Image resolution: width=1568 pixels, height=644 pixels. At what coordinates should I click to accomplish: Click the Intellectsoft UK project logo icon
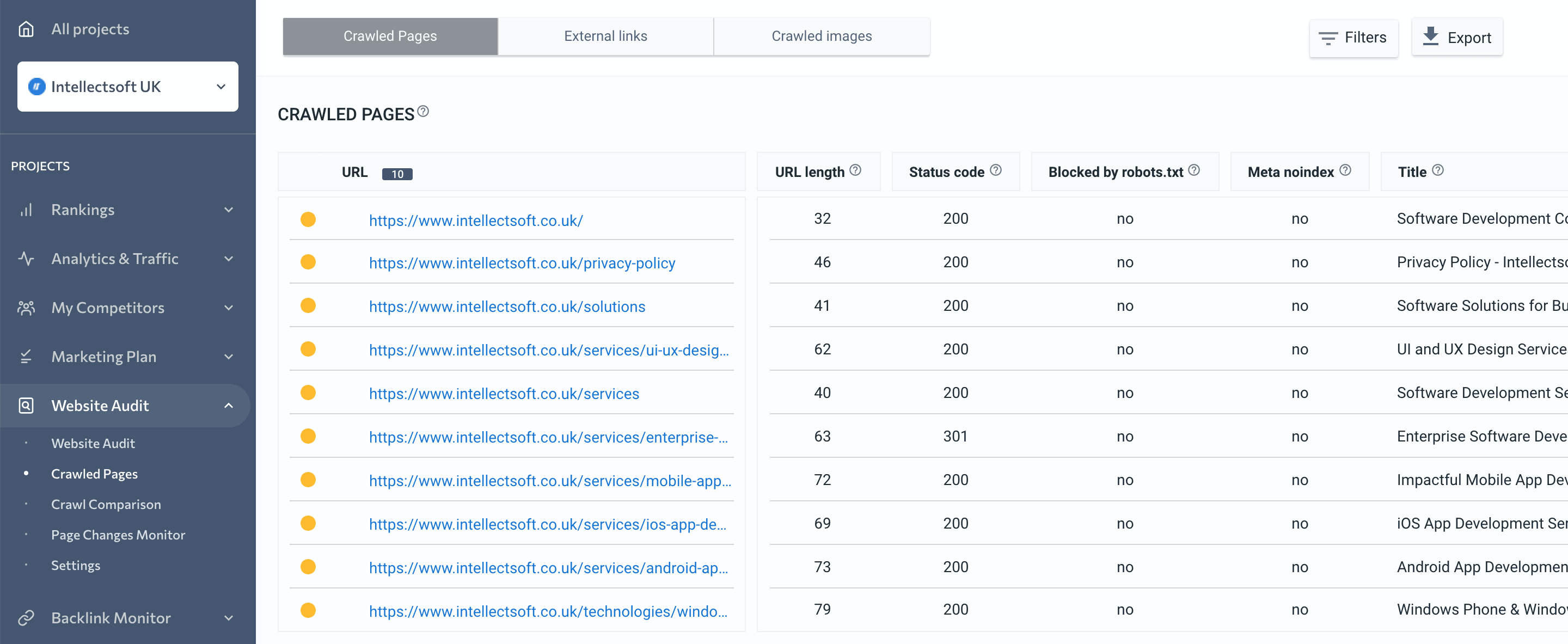pos(37,87)
